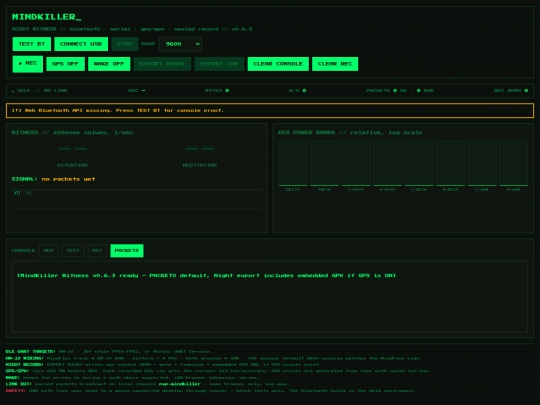Click the ATT legend label in chart

point(17,193)
